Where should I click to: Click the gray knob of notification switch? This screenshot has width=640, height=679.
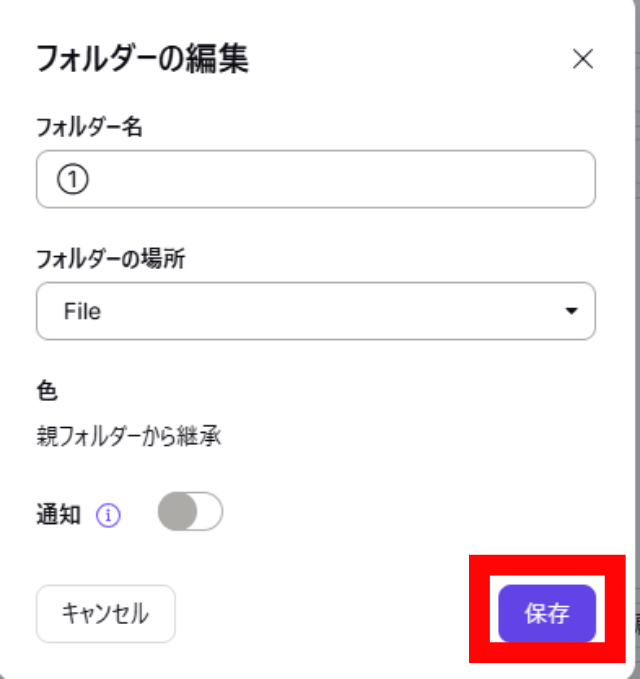coord(178,511)
